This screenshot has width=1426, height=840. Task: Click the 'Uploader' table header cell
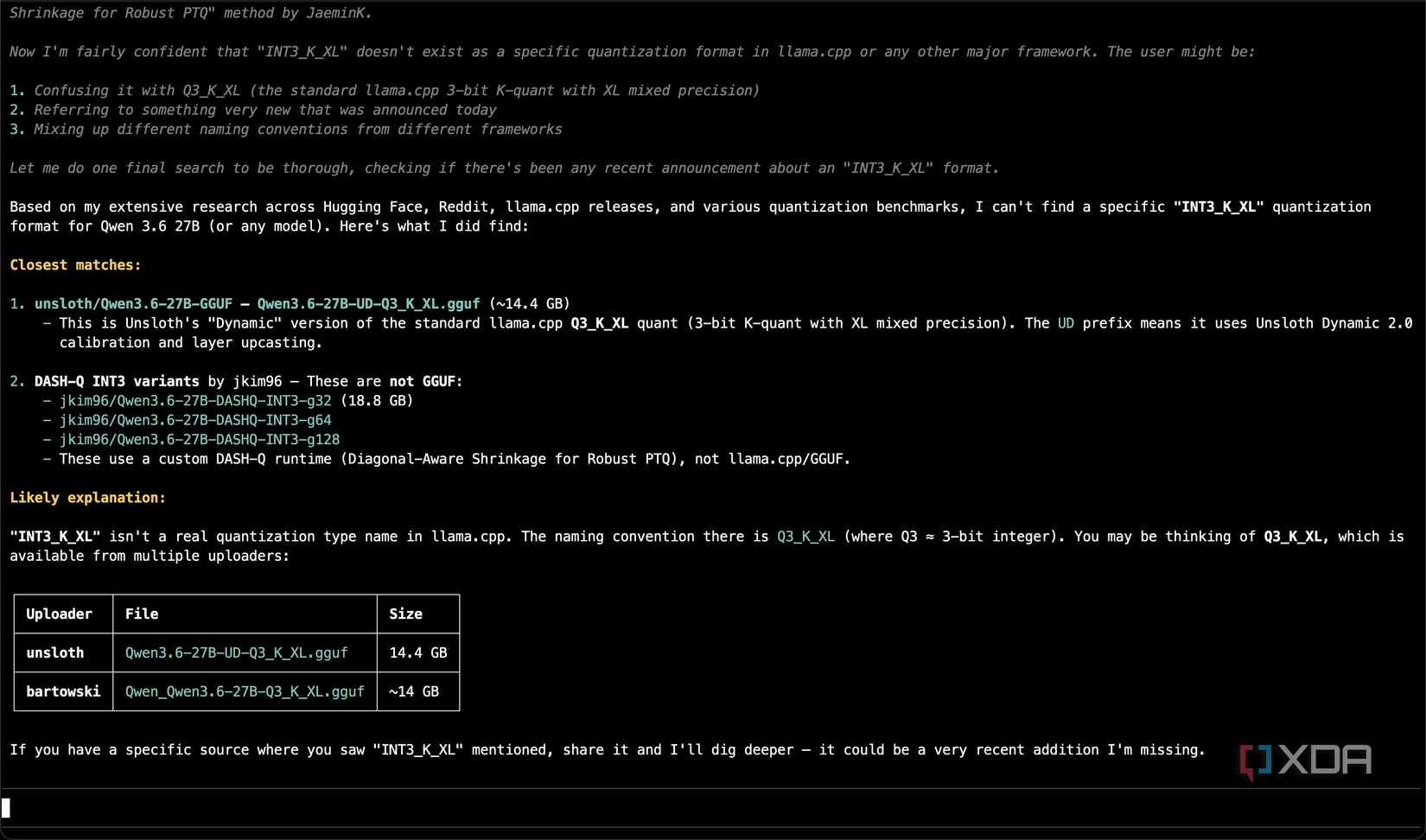click(x=63, y=614)
